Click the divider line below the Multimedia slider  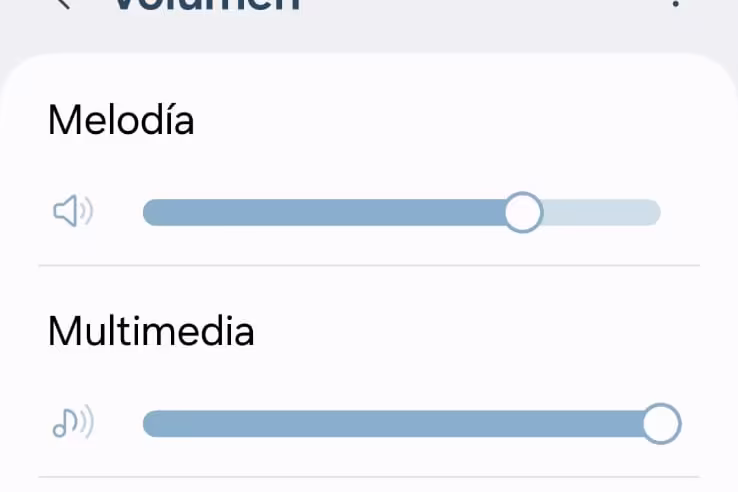369,477
